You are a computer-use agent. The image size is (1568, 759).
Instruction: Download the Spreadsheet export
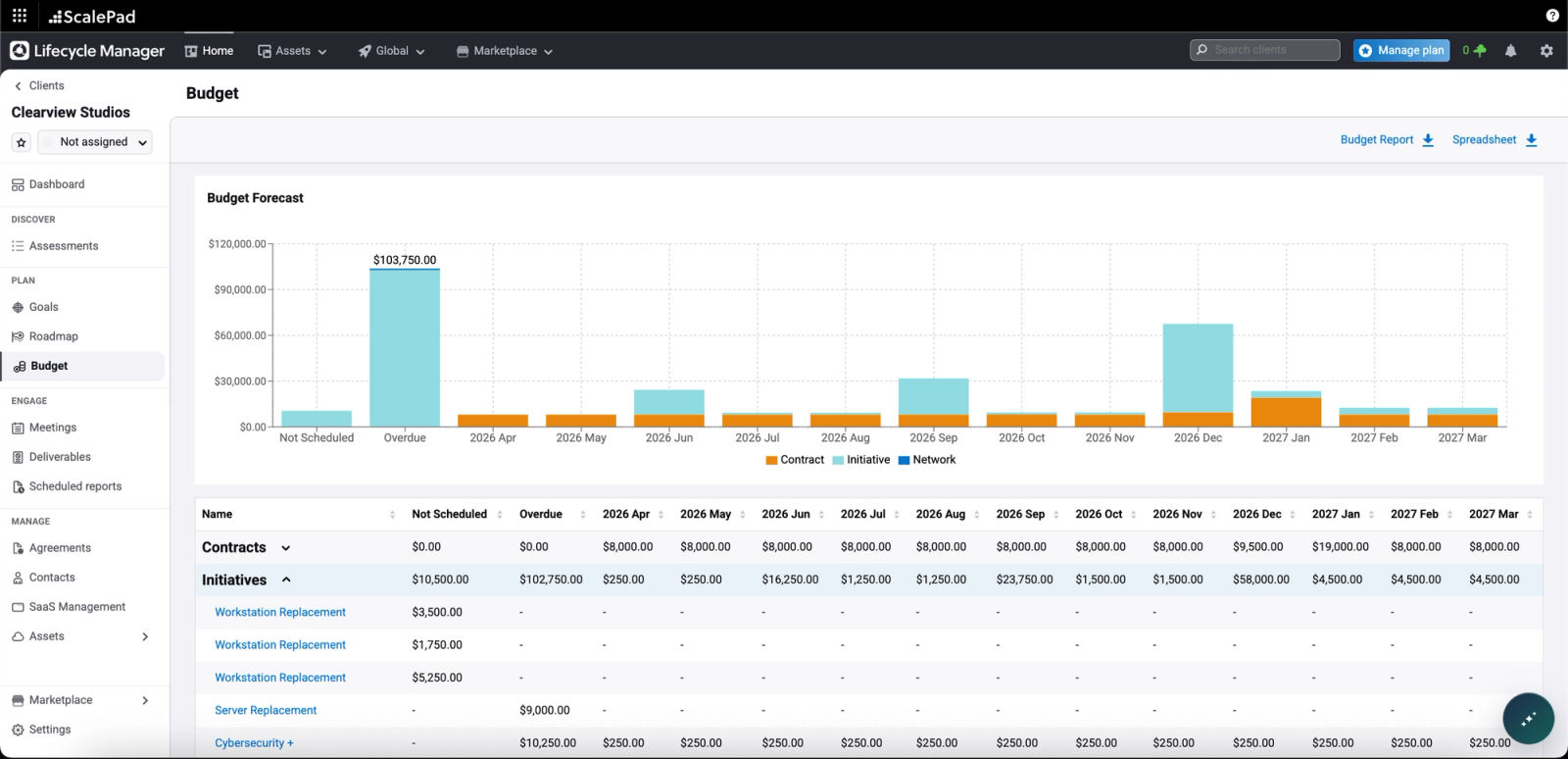(x=1494, y=140)
